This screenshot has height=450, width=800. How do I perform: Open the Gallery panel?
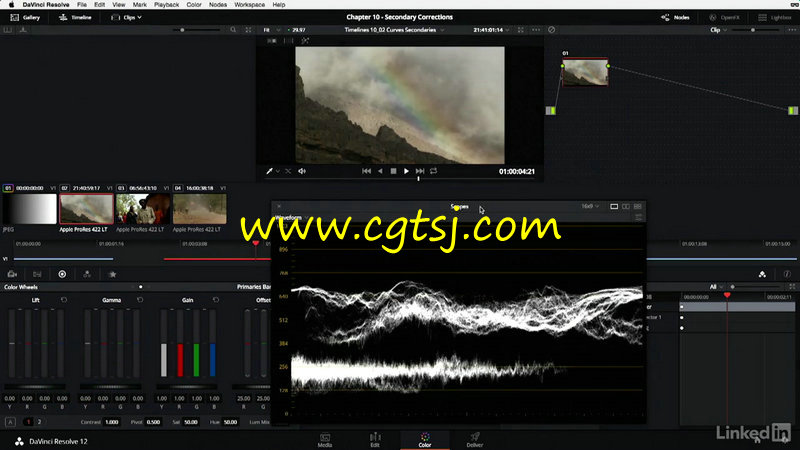click(25, 17)
